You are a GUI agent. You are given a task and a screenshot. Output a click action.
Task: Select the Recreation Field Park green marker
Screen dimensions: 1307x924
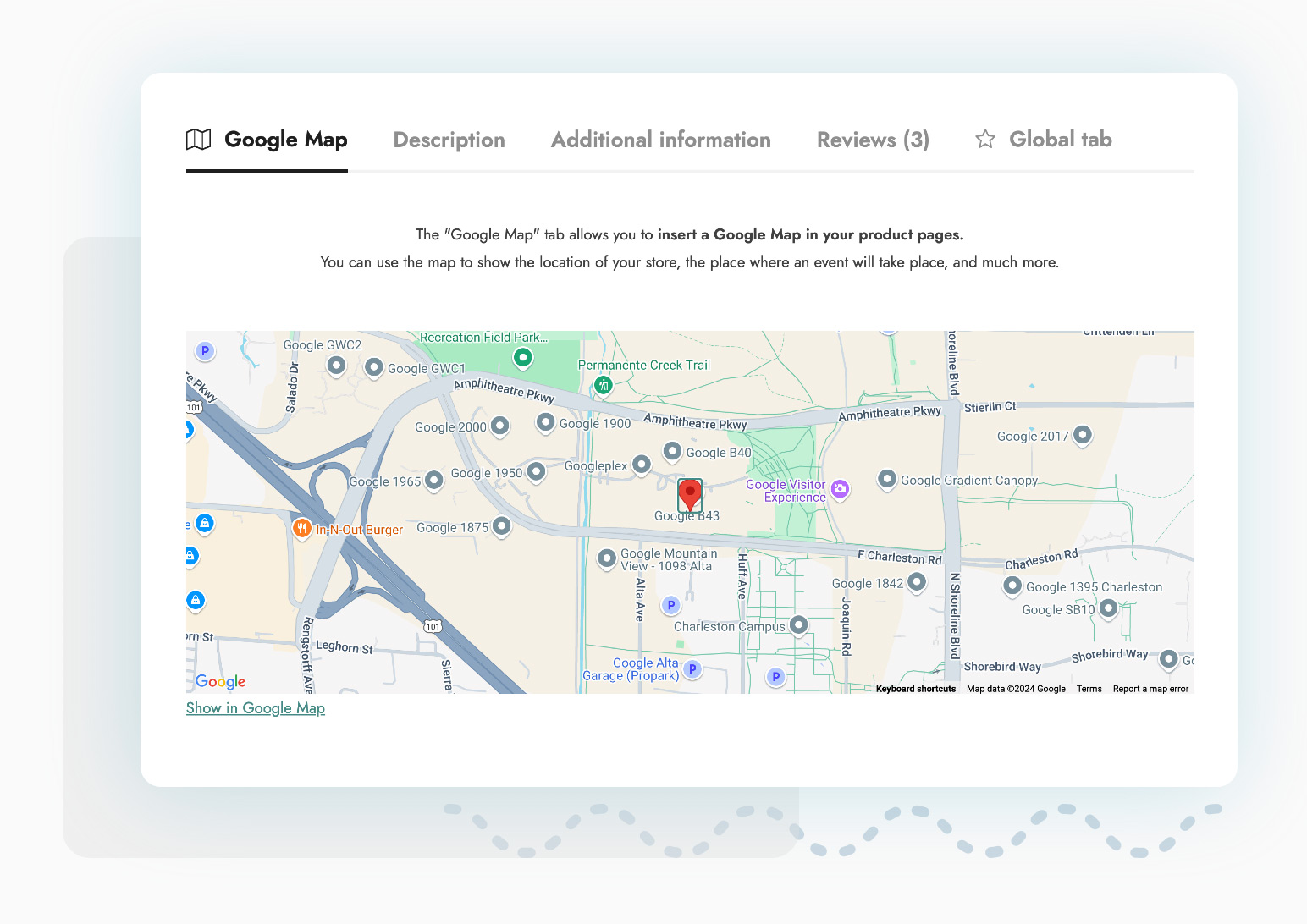click(x=523, y=358)
